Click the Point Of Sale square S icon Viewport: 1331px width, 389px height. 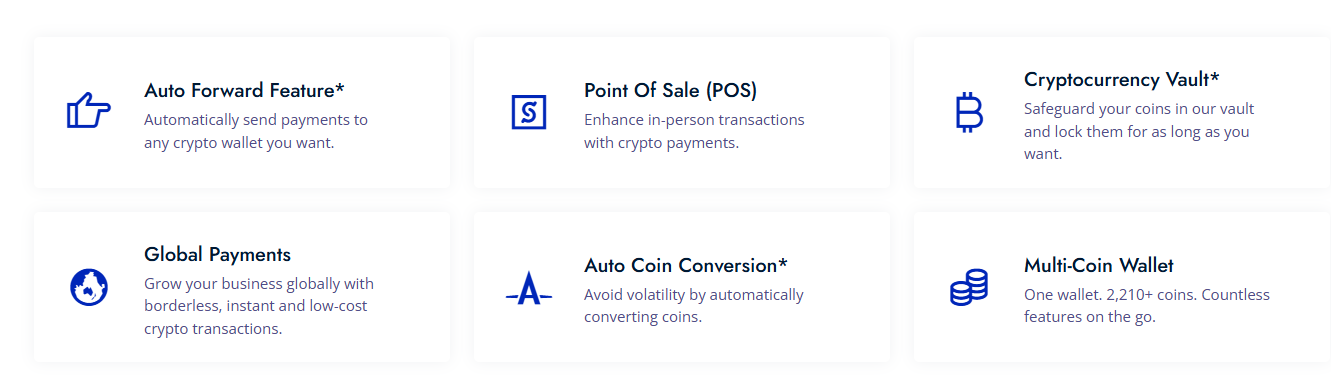coord(529,112)
